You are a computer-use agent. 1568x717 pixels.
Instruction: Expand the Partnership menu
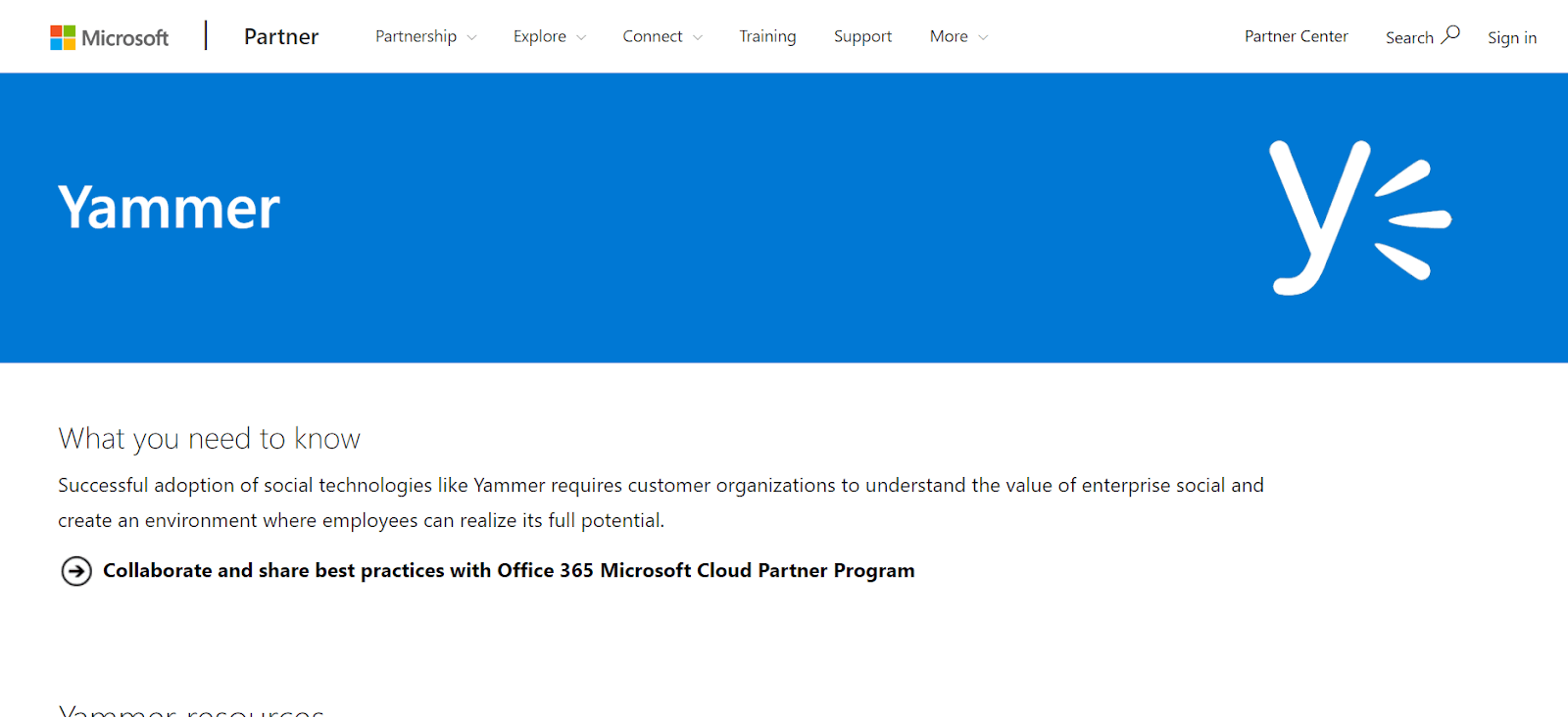coord(426,36)
